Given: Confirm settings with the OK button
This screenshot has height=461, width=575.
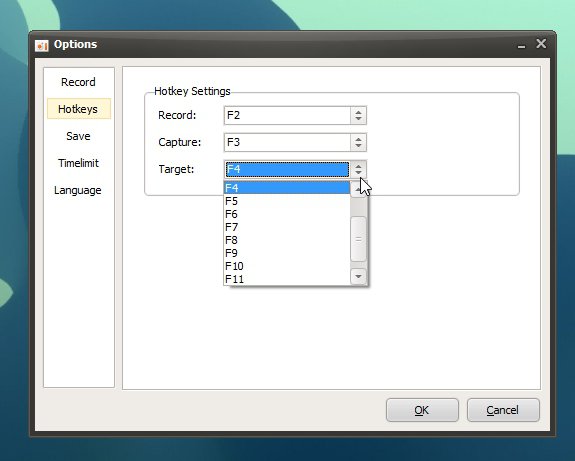Looking at the screenshot, I should click(x=422, y=410).
